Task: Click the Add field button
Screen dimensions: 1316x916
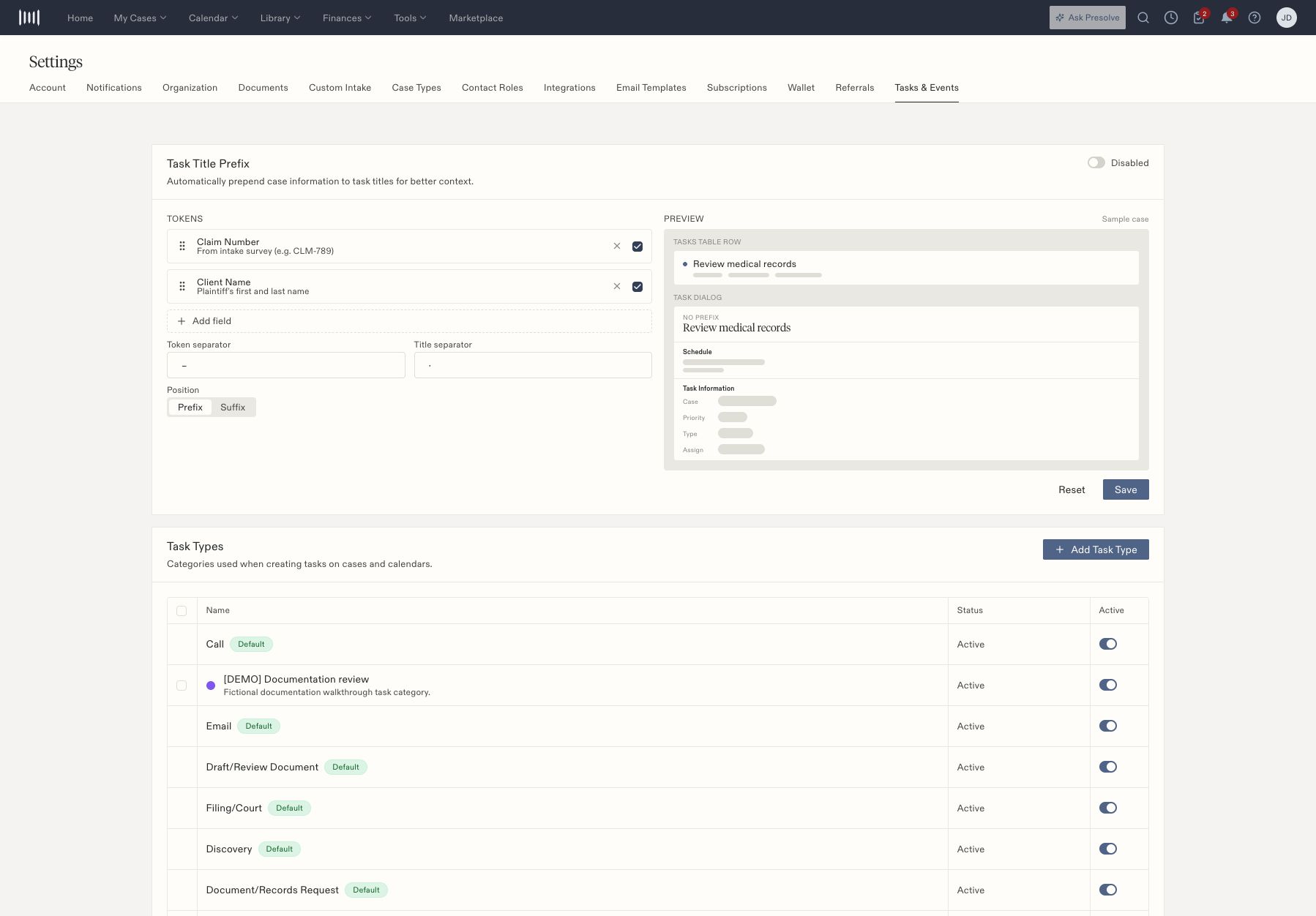Action: [409, 321]
